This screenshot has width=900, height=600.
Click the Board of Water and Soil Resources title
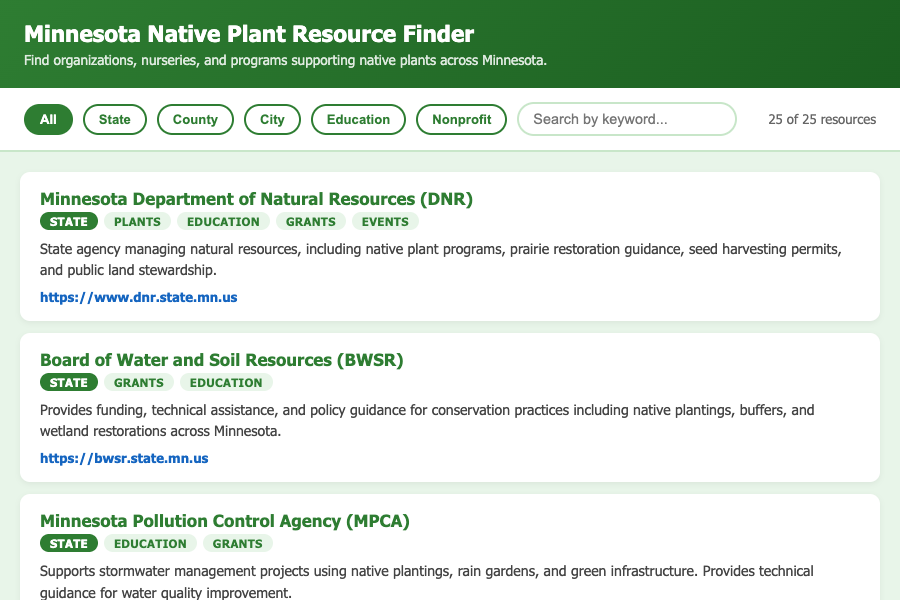(x=222, y=360)
